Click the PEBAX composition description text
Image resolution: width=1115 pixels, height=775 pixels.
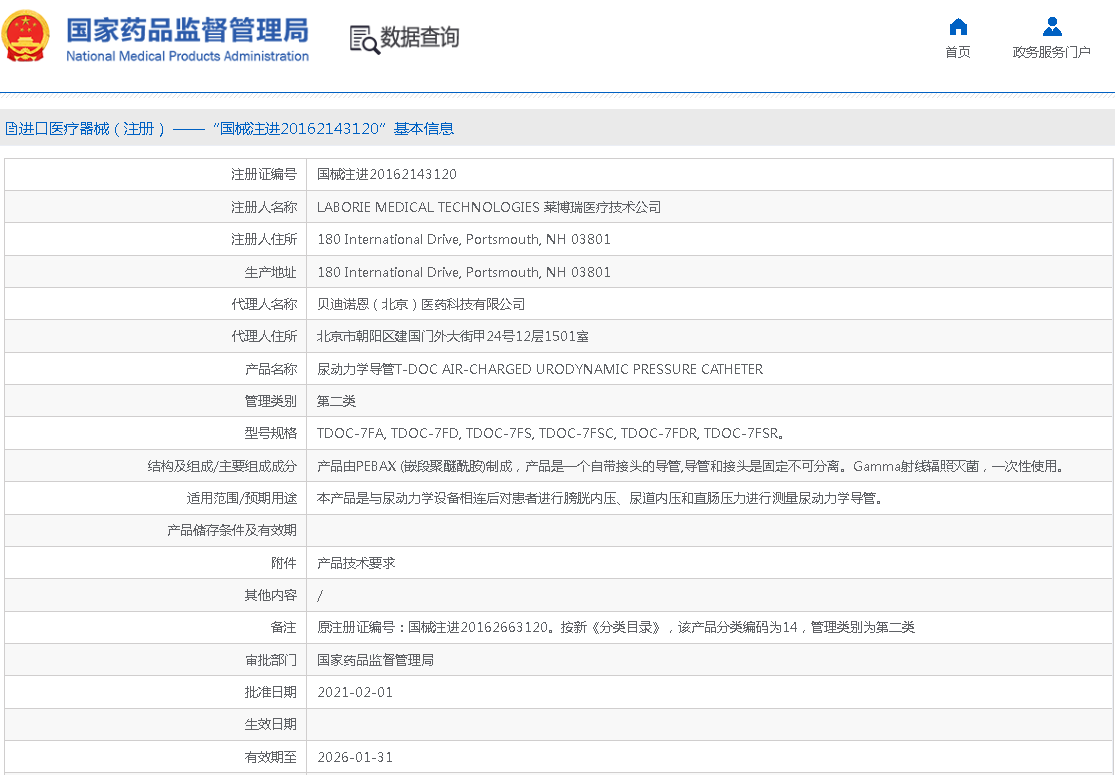tap(691, 466)
